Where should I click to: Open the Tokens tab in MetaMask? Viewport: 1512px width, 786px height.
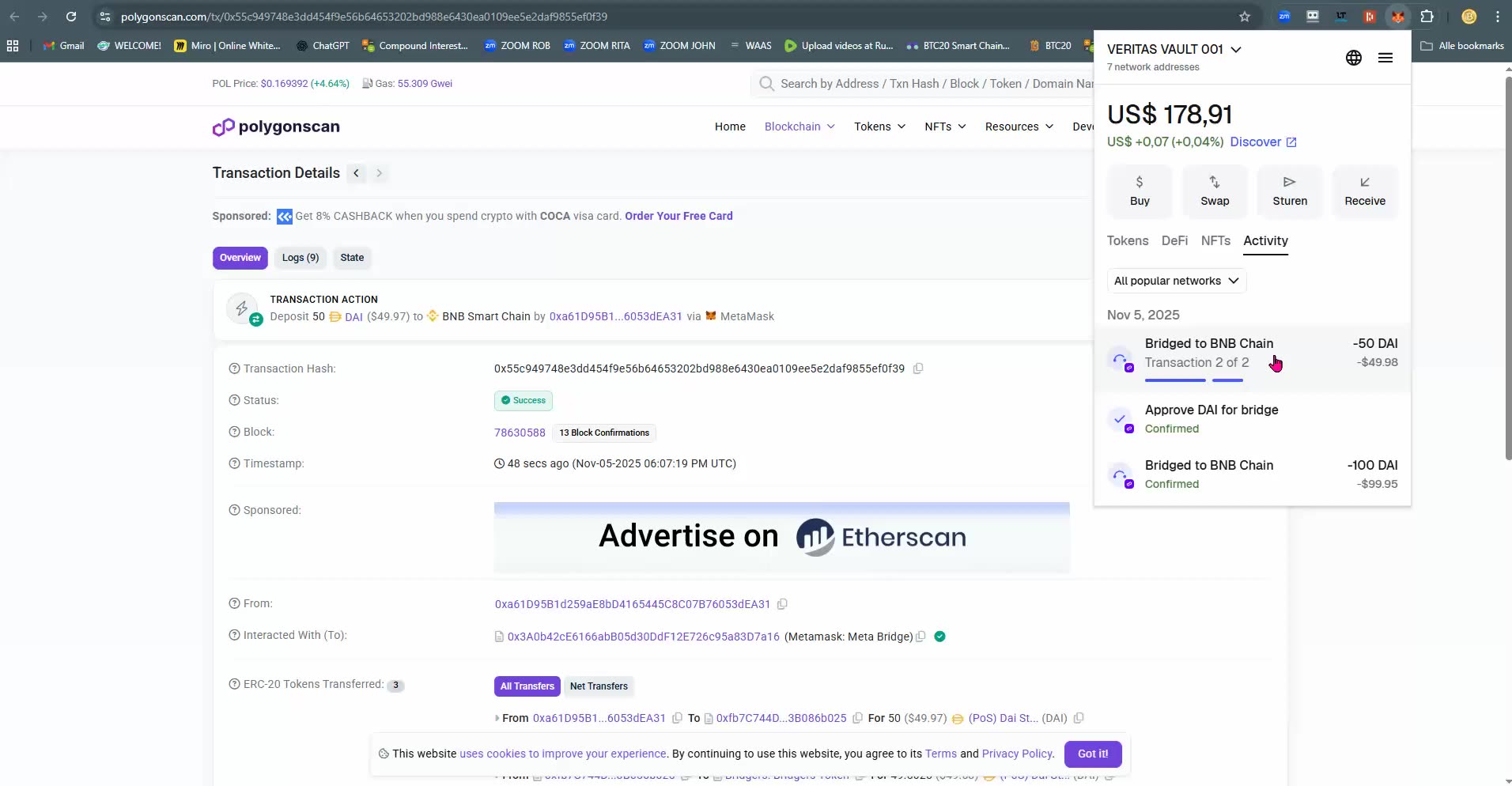pos(1127,241)
